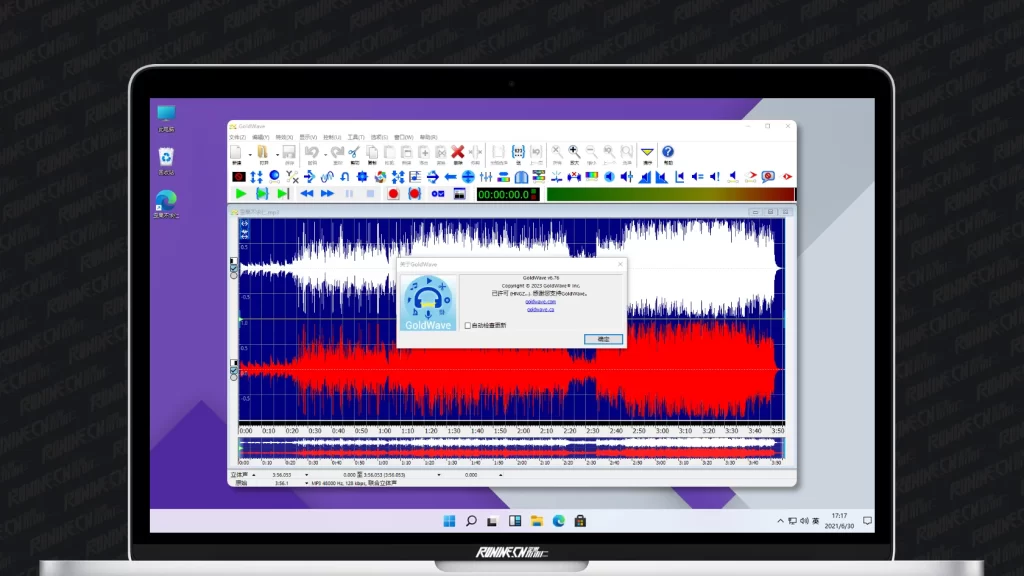Click the magnifier Zoom In icon
Screen dimensions: 1024x576
(574, 152)
